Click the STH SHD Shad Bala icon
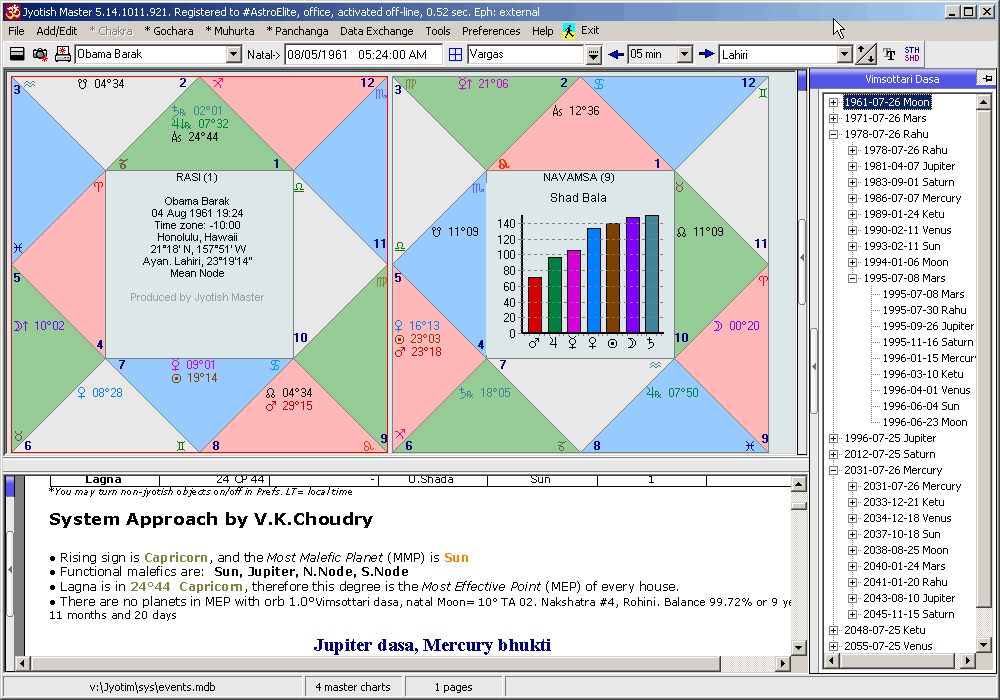This screenshot has width=1000, height=700. (x=912, y=54)
